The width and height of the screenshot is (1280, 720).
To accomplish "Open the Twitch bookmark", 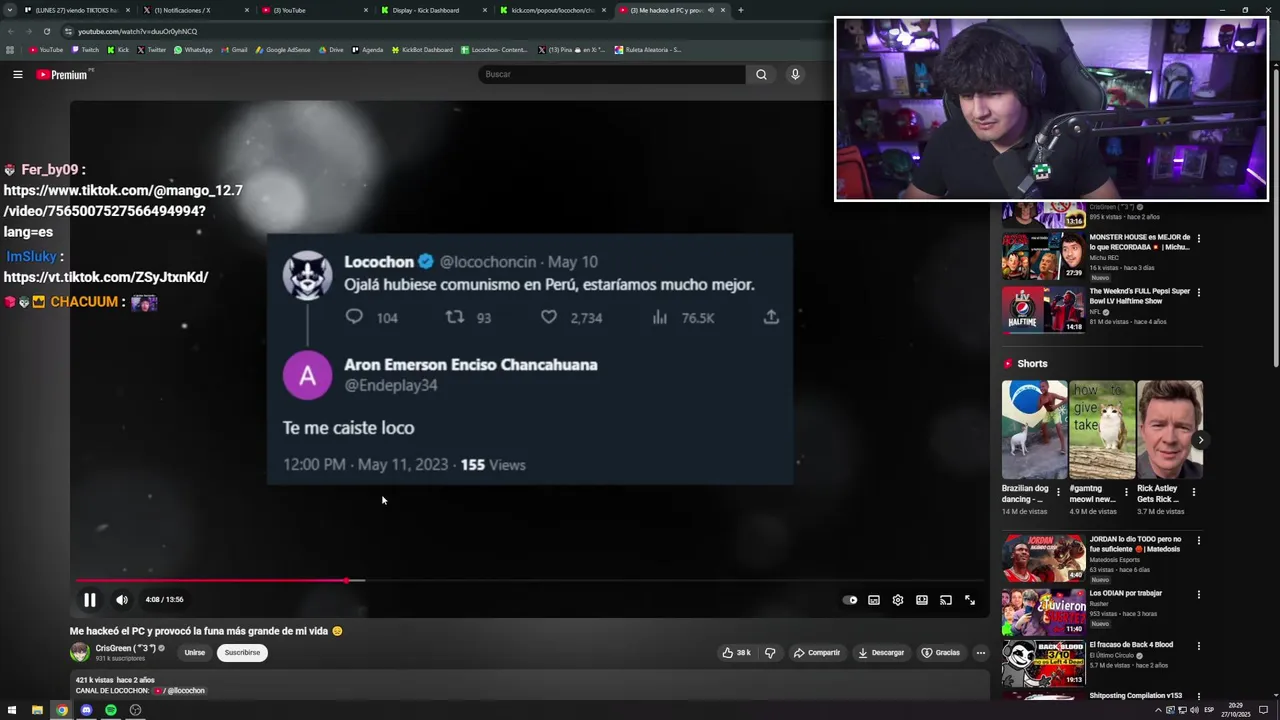I will click(x=85, y=50).
